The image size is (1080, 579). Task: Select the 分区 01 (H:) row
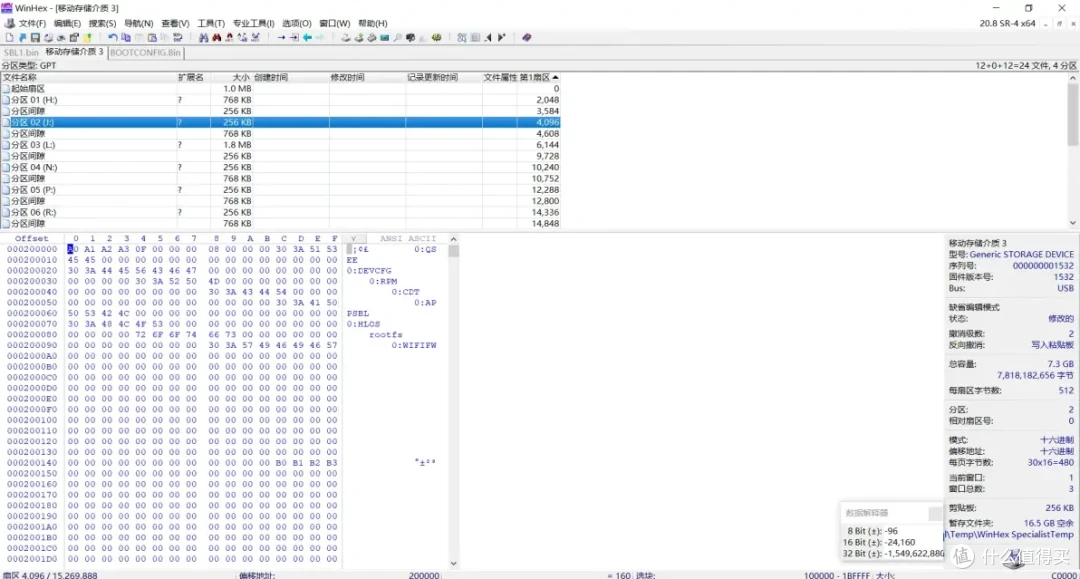[x=34, y=100]
